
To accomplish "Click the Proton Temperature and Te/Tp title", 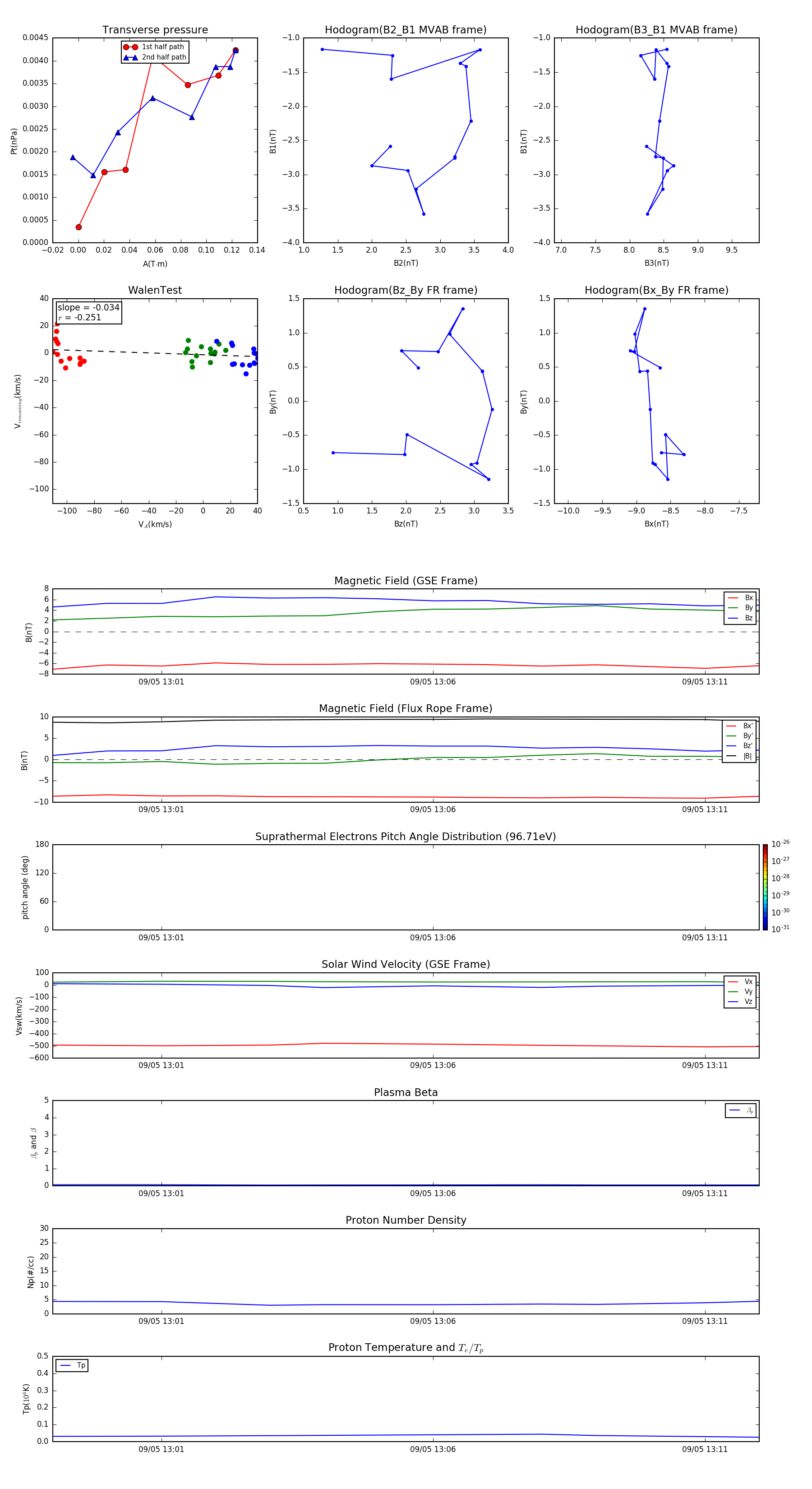I will (x=406, y=1348).
